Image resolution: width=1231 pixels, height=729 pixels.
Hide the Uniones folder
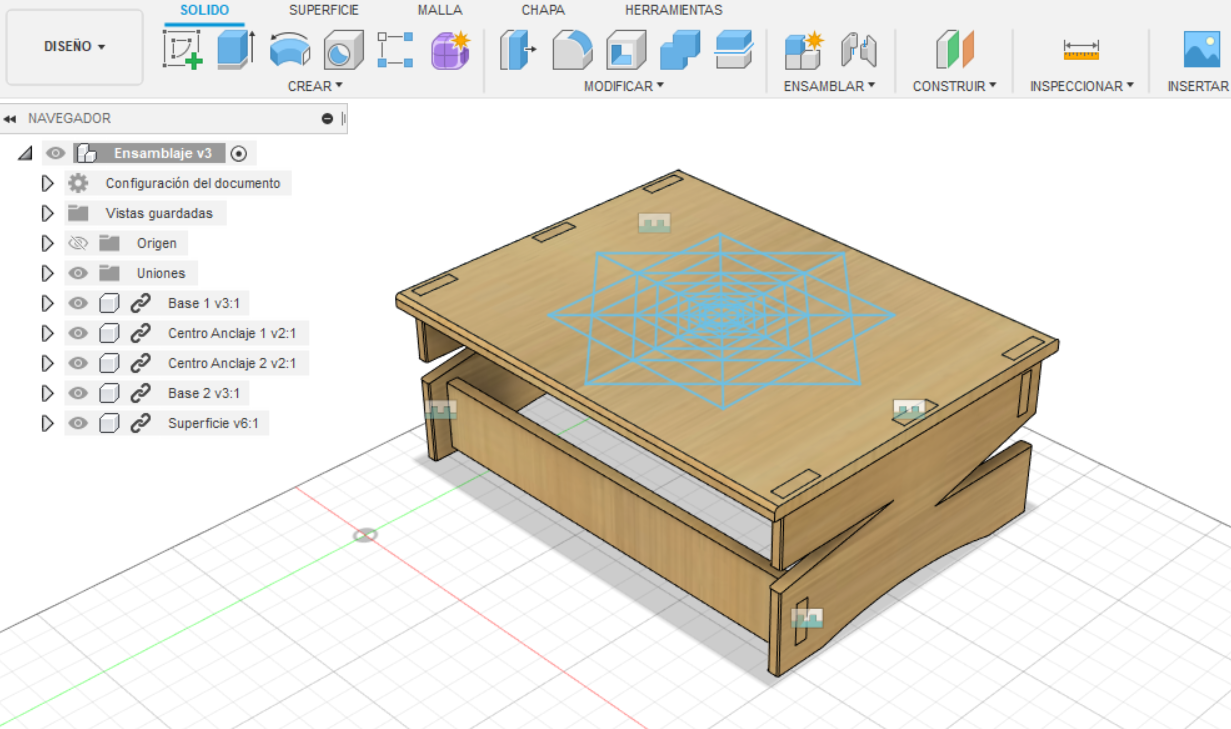coord(78,273)
